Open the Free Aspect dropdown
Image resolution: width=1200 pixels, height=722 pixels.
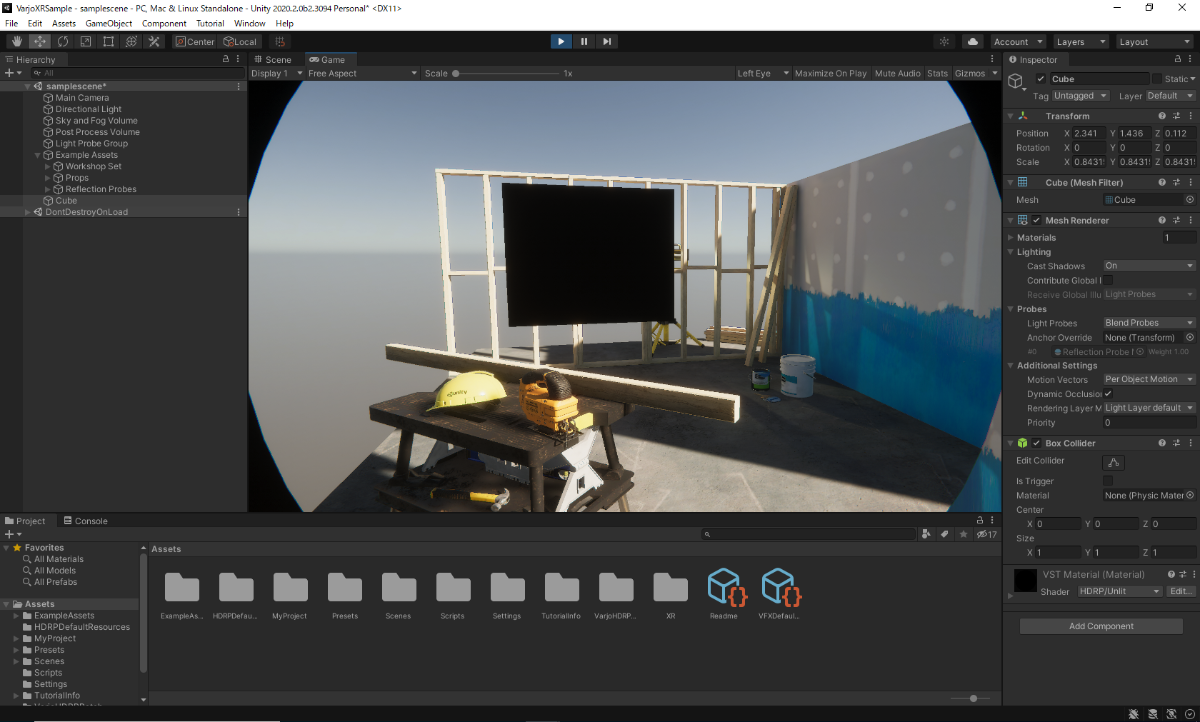pyautogui.click(x=362, y=73)
